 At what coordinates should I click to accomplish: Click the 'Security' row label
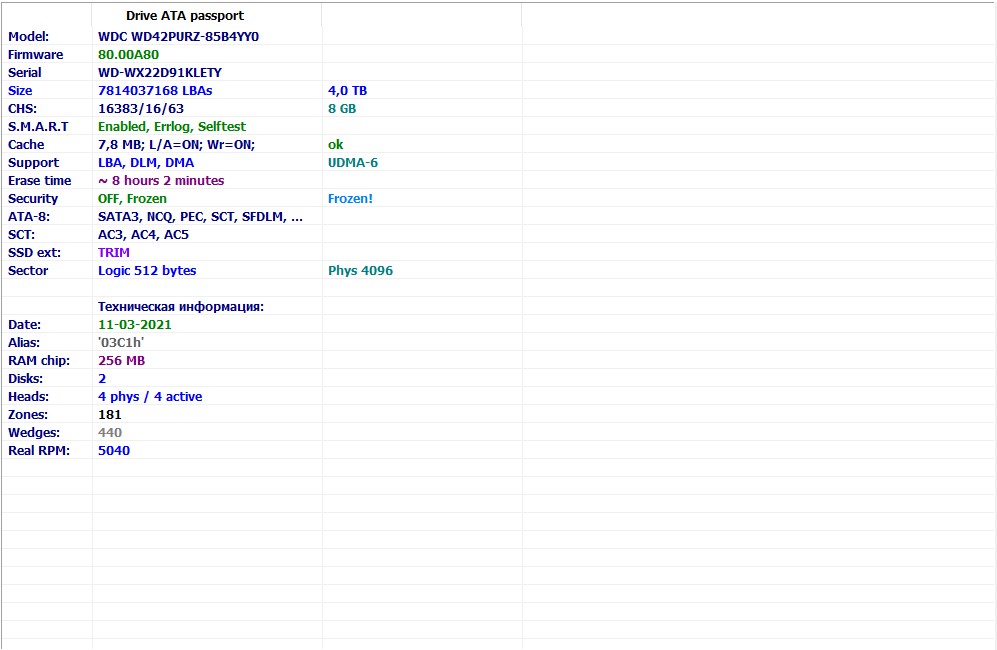pyautogui.click(x=33, y=198)
